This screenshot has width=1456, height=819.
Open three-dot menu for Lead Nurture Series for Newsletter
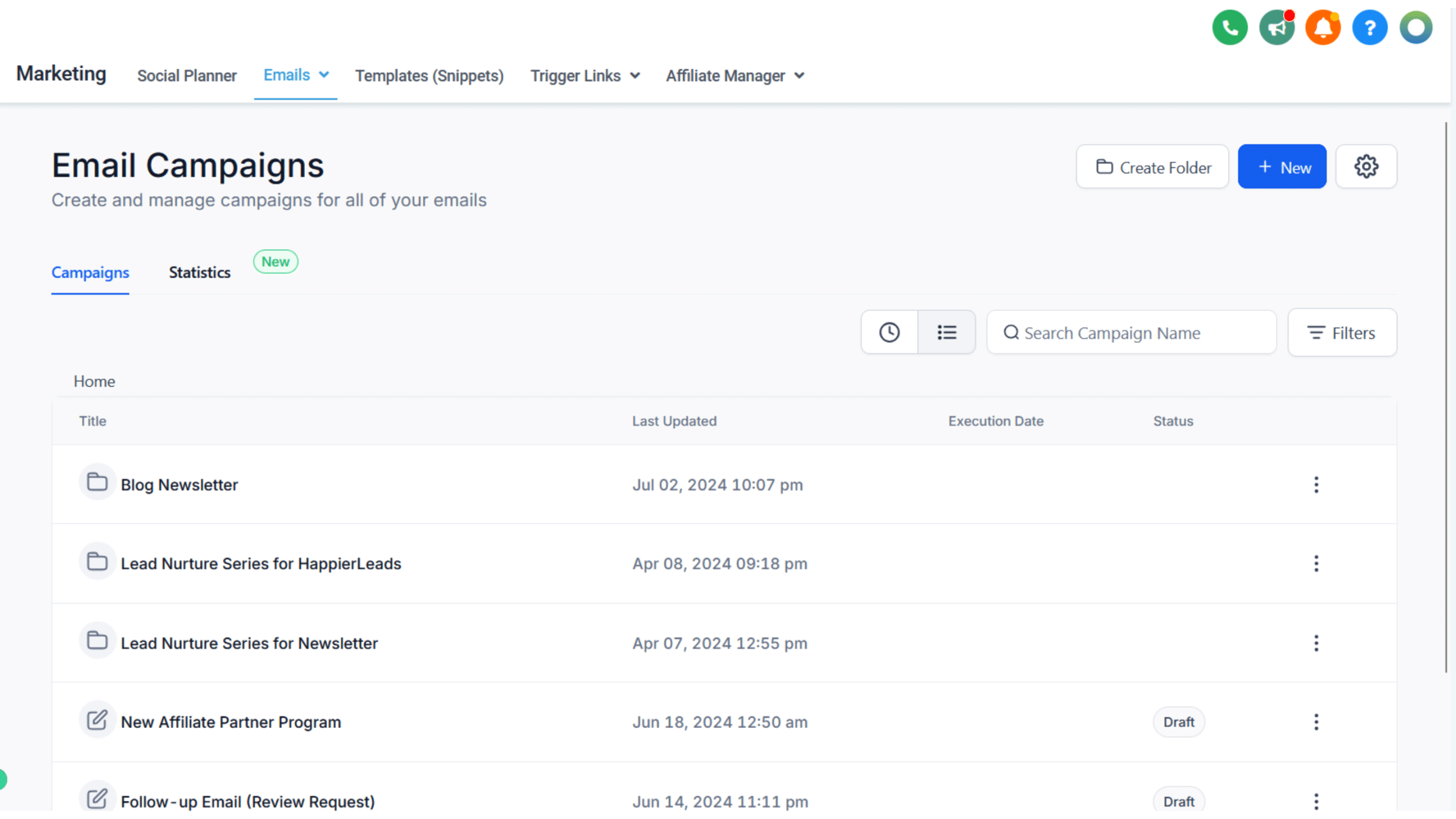(1316, 643)
